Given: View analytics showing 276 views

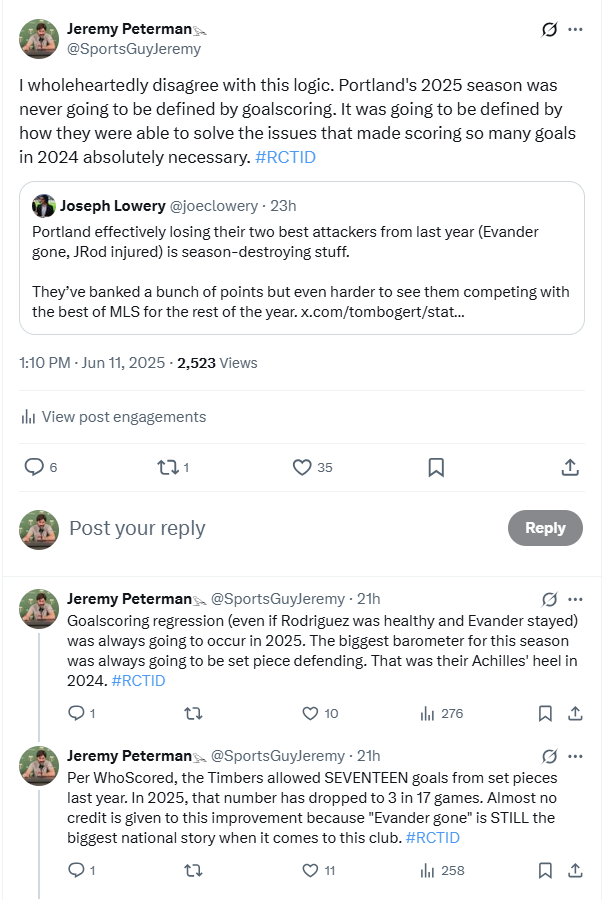Looking at the screenshot, I should (441, 713).
